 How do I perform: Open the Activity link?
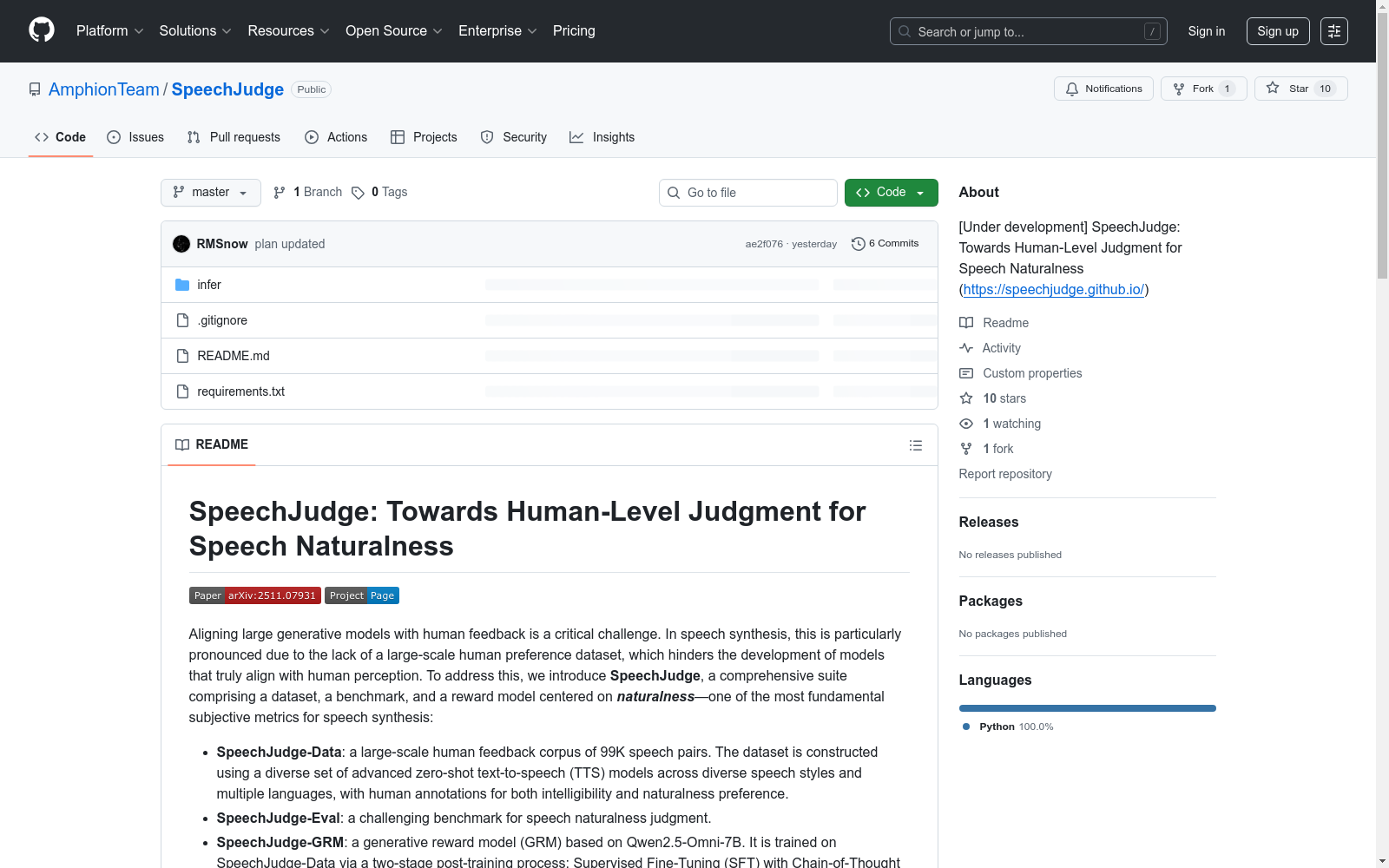click(990, 348)
